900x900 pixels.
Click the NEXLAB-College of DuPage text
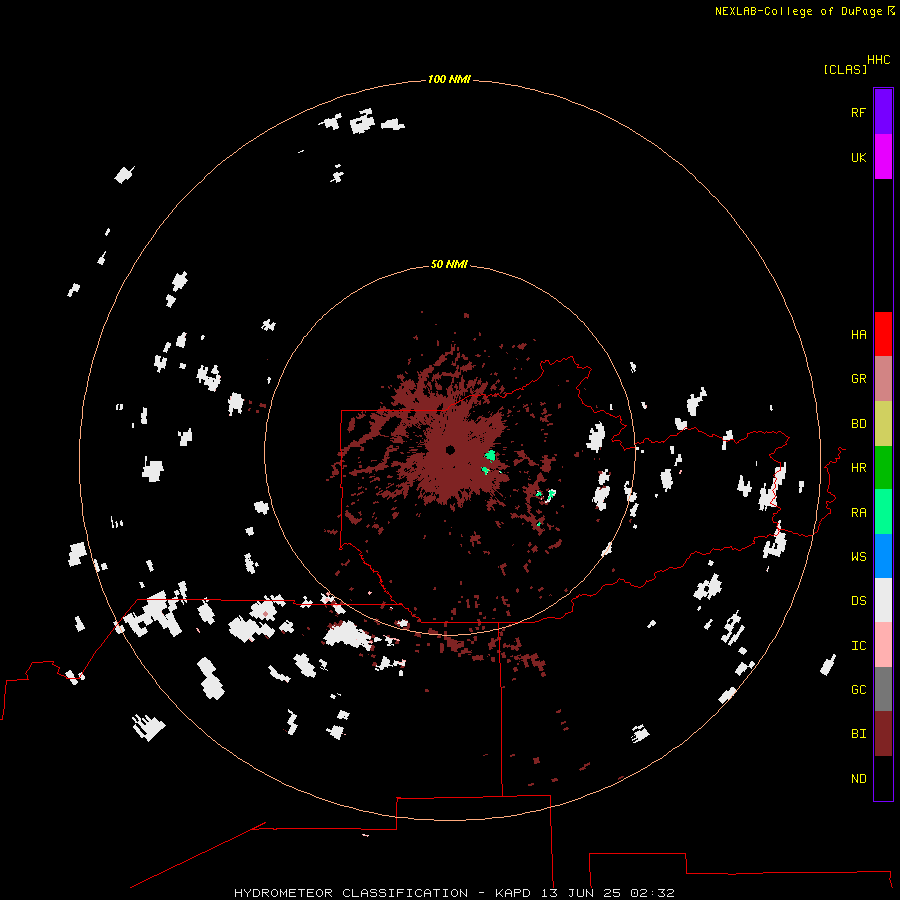[800, 11]
